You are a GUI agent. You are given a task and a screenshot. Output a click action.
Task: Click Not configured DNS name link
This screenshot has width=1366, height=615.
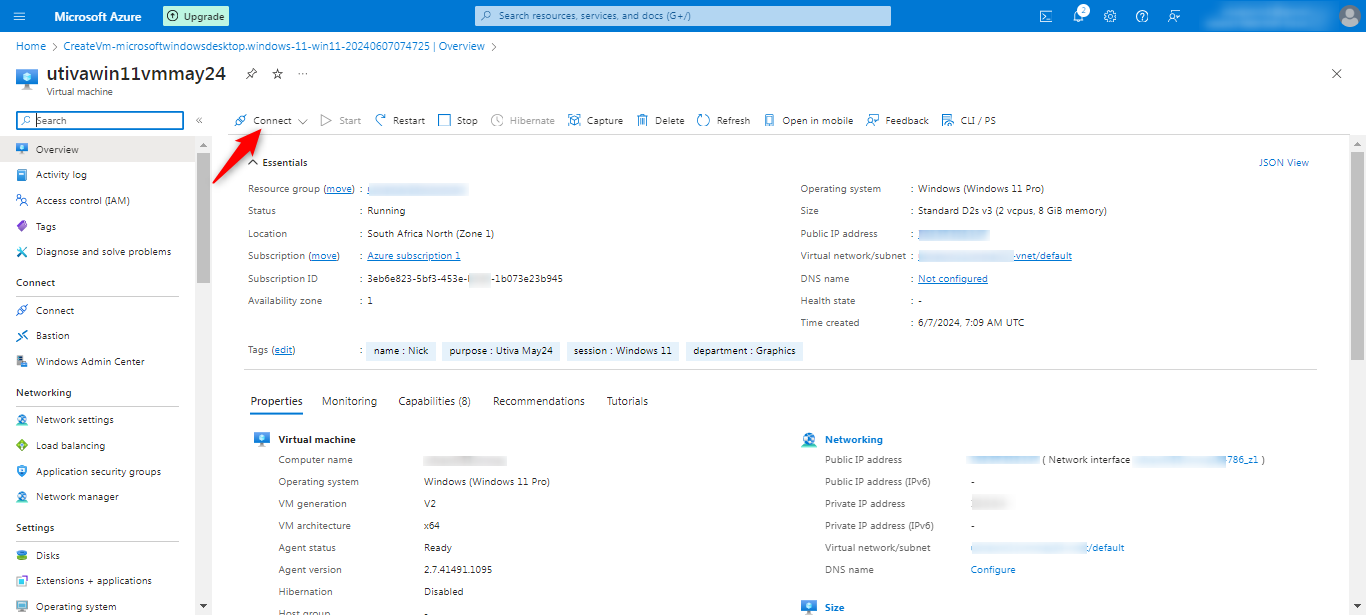[x=953, y=279]
